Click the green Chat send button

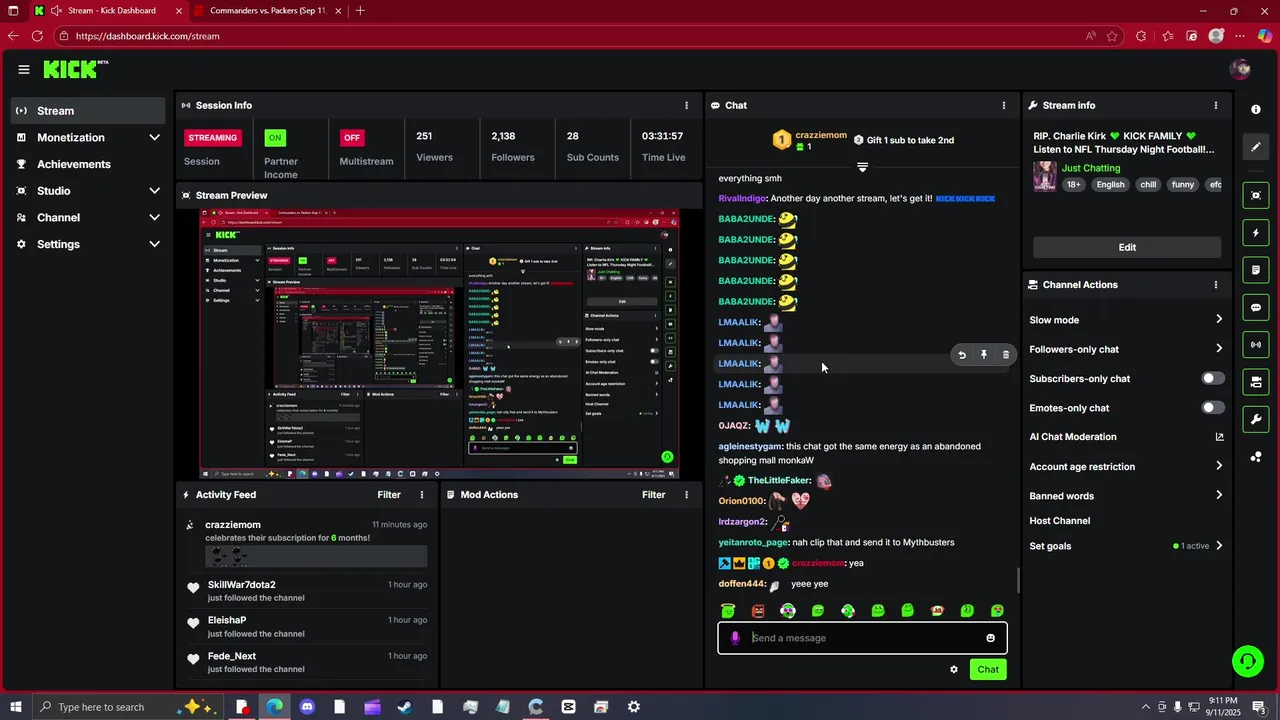[988, 669]
